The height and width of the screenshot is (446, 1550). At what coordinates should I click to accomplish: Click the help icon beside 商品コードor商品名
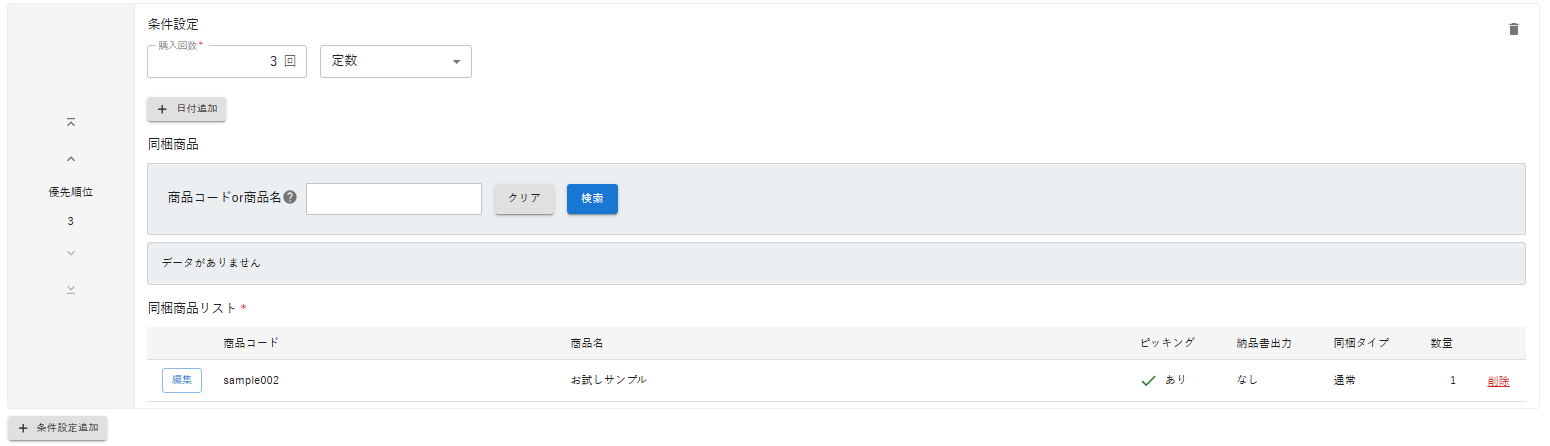click(x=290, y=198)
